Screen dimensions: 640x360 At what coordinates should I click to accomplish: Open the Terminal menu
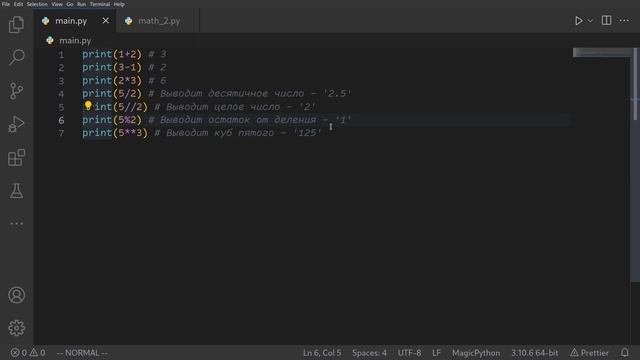[x=100, y=4]
